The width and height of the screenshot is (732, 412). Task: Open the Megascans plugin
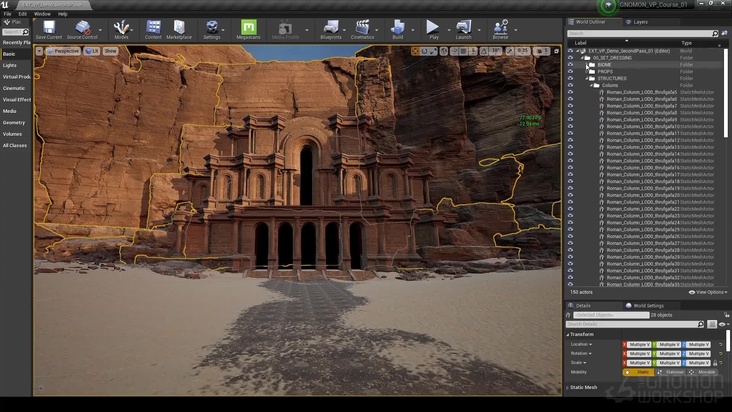pos(248,28)
